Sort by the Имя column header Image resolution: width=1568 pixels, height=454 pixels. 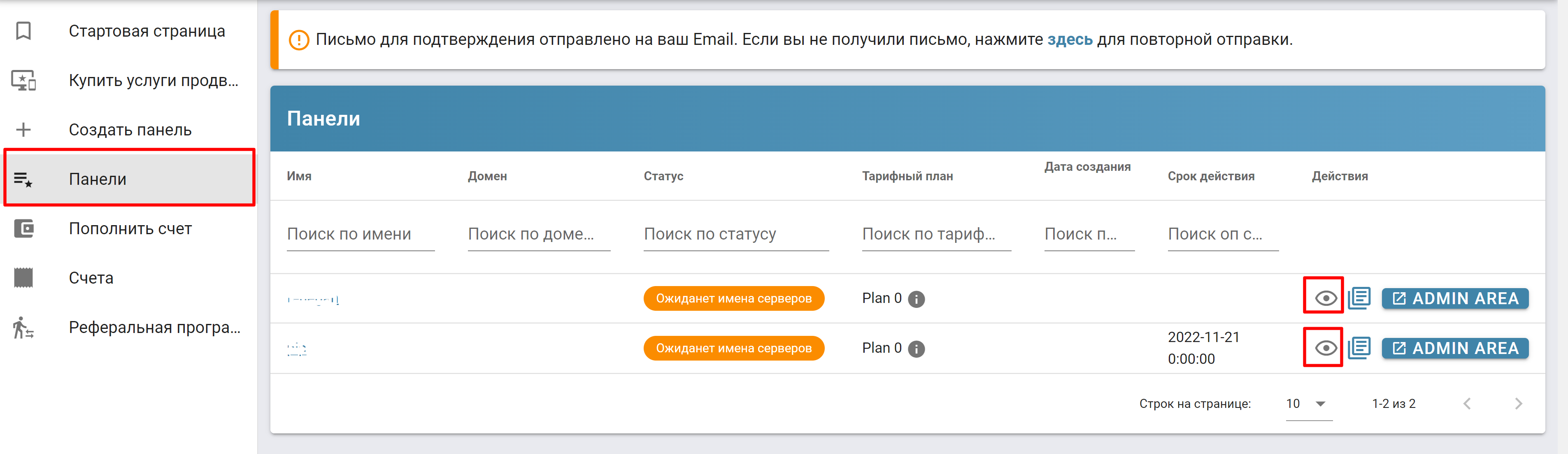[299, 176]
